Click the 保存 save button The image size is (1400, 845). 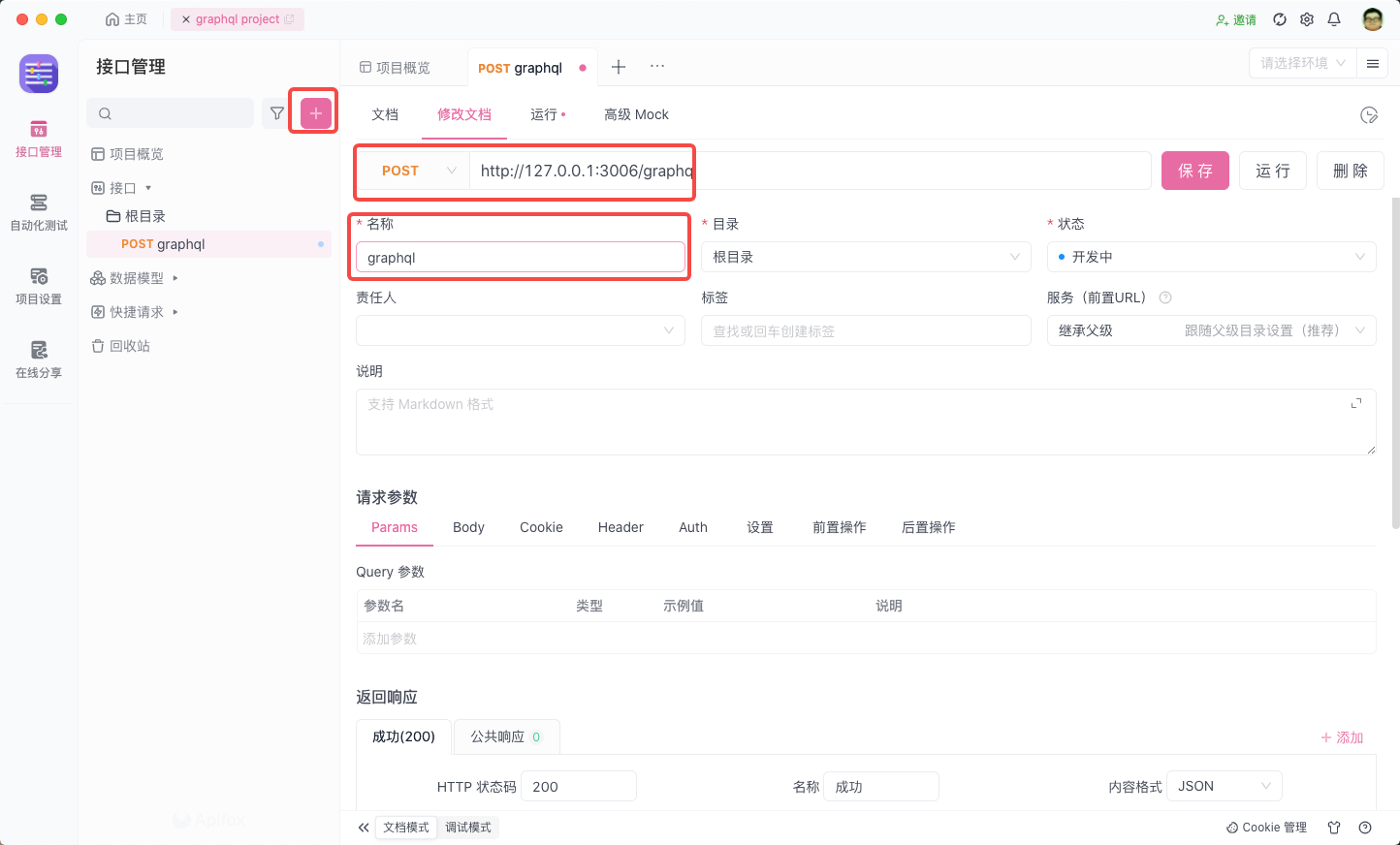[x=1194, y=171]
